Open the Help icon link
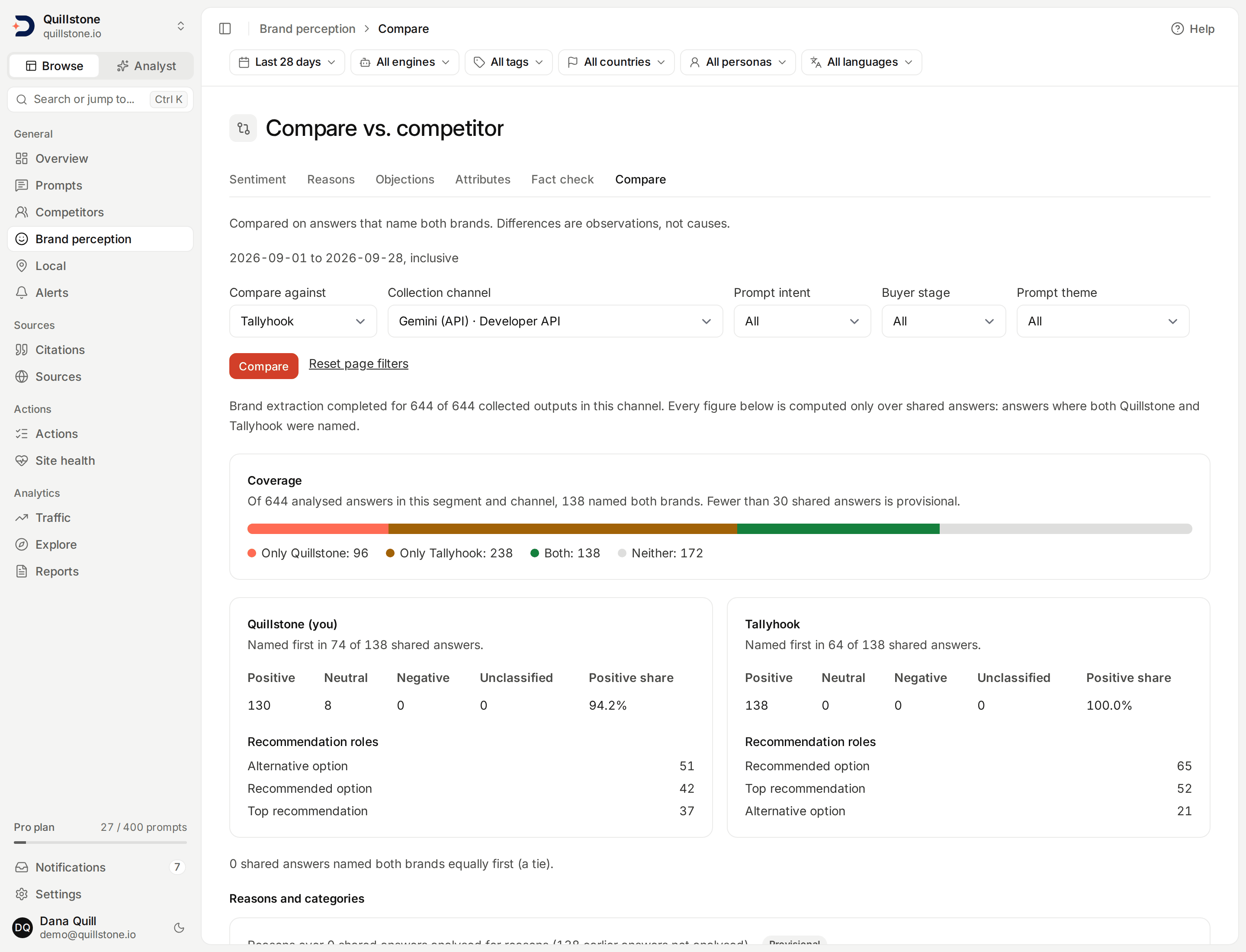Viewport: 1246px width, 952px height. 1192,28
